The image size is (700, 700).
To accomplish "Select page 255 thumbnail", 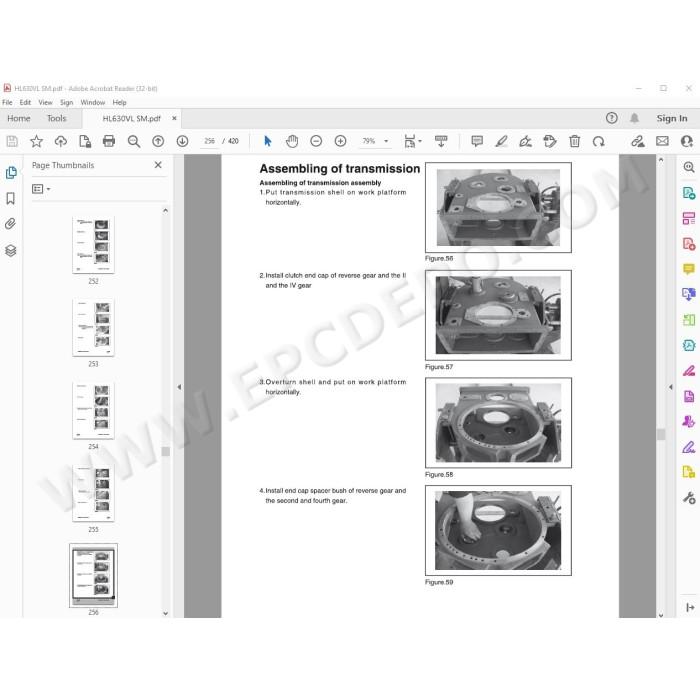I will (93, 493).
